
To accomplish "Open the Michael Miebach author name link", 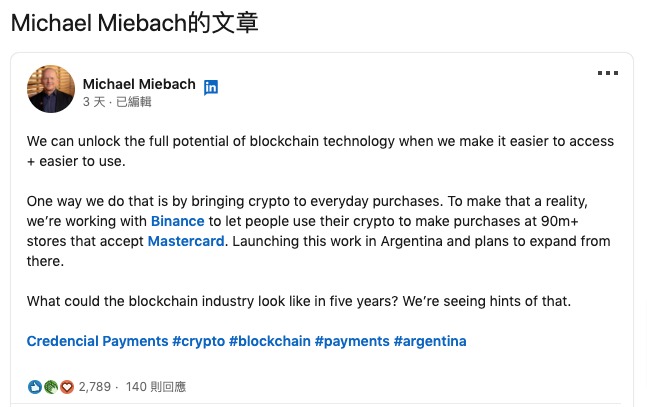I will coord(139,84).
